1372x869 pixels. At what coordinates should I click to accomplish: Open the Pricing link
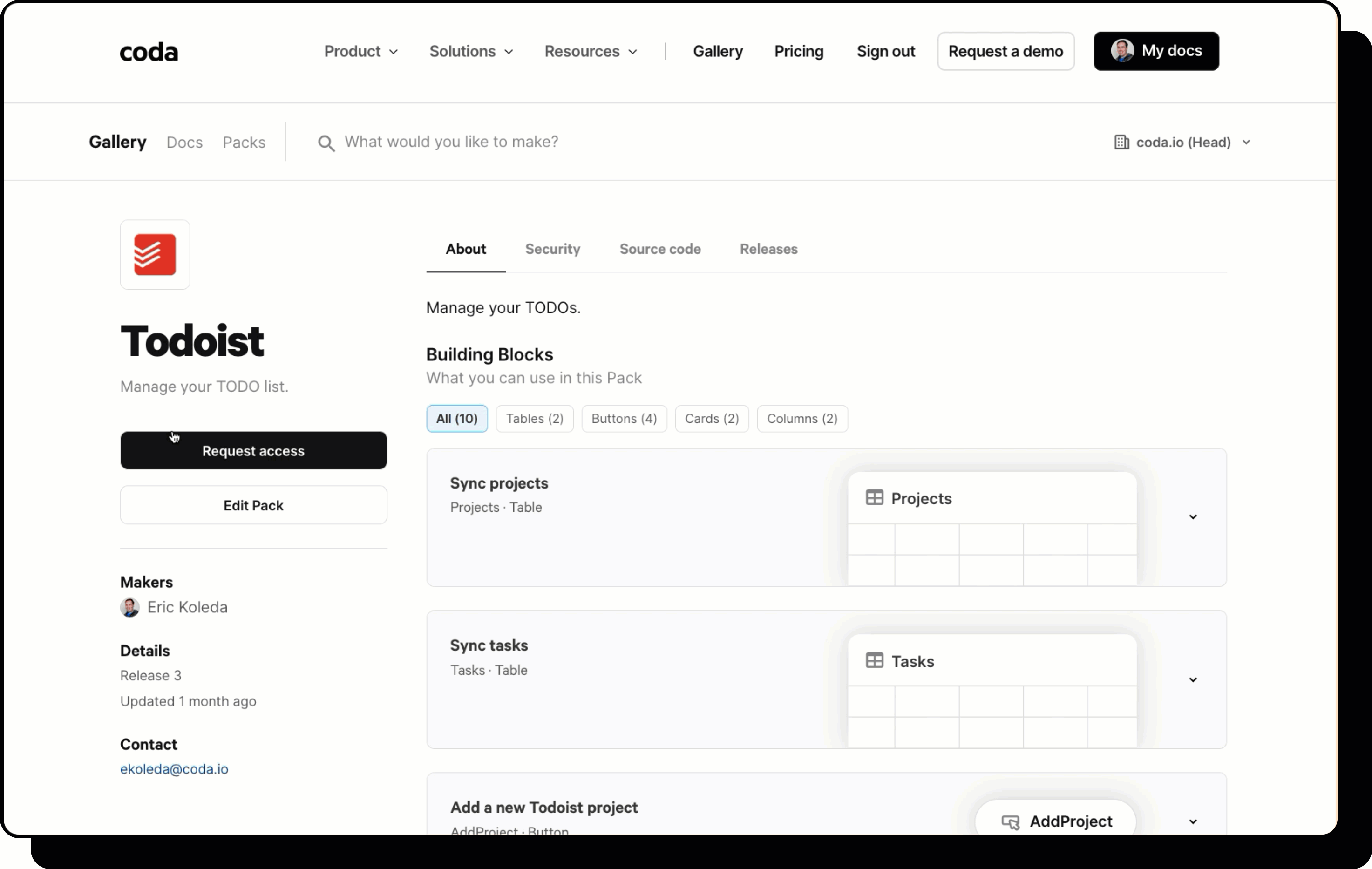799,51
